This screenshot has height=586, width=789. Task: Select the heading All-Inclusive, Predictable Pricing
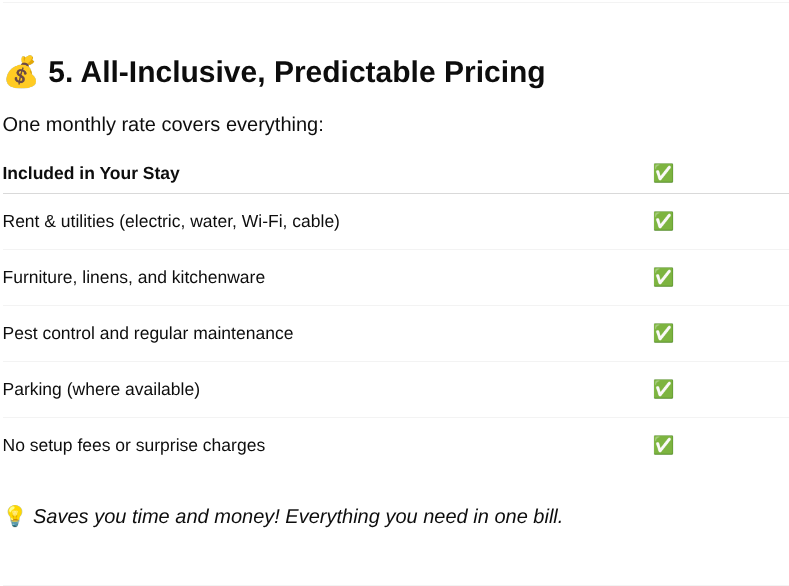pos(296,72)
